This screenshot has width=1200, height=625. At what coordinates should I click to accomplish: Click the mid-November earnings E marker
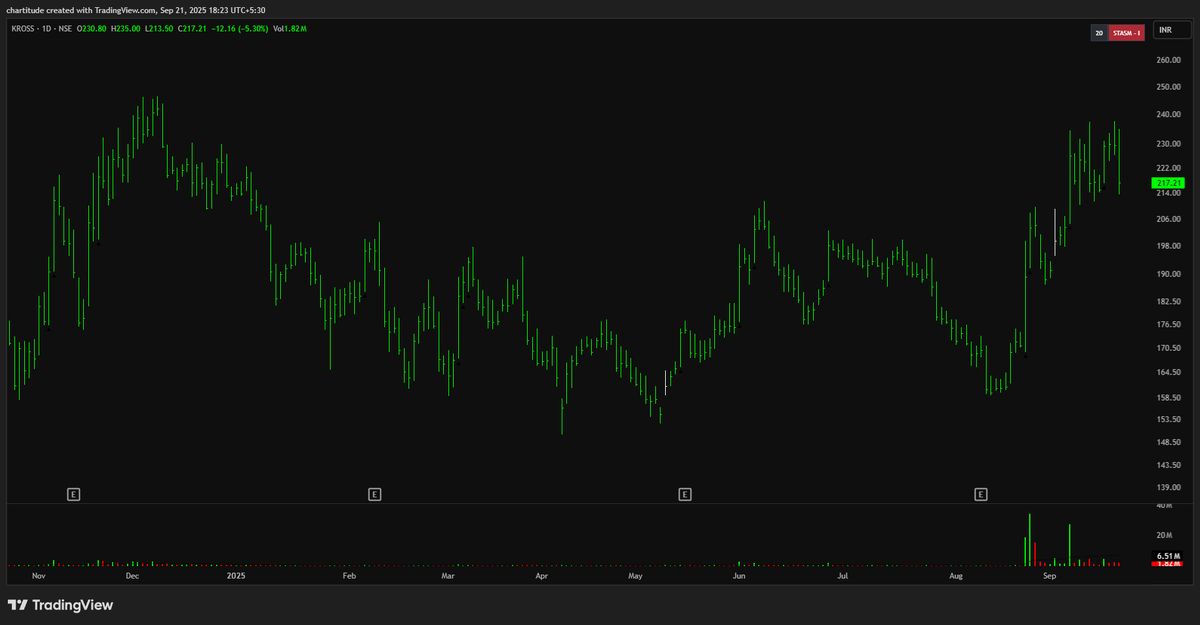[x=73, y=494]
